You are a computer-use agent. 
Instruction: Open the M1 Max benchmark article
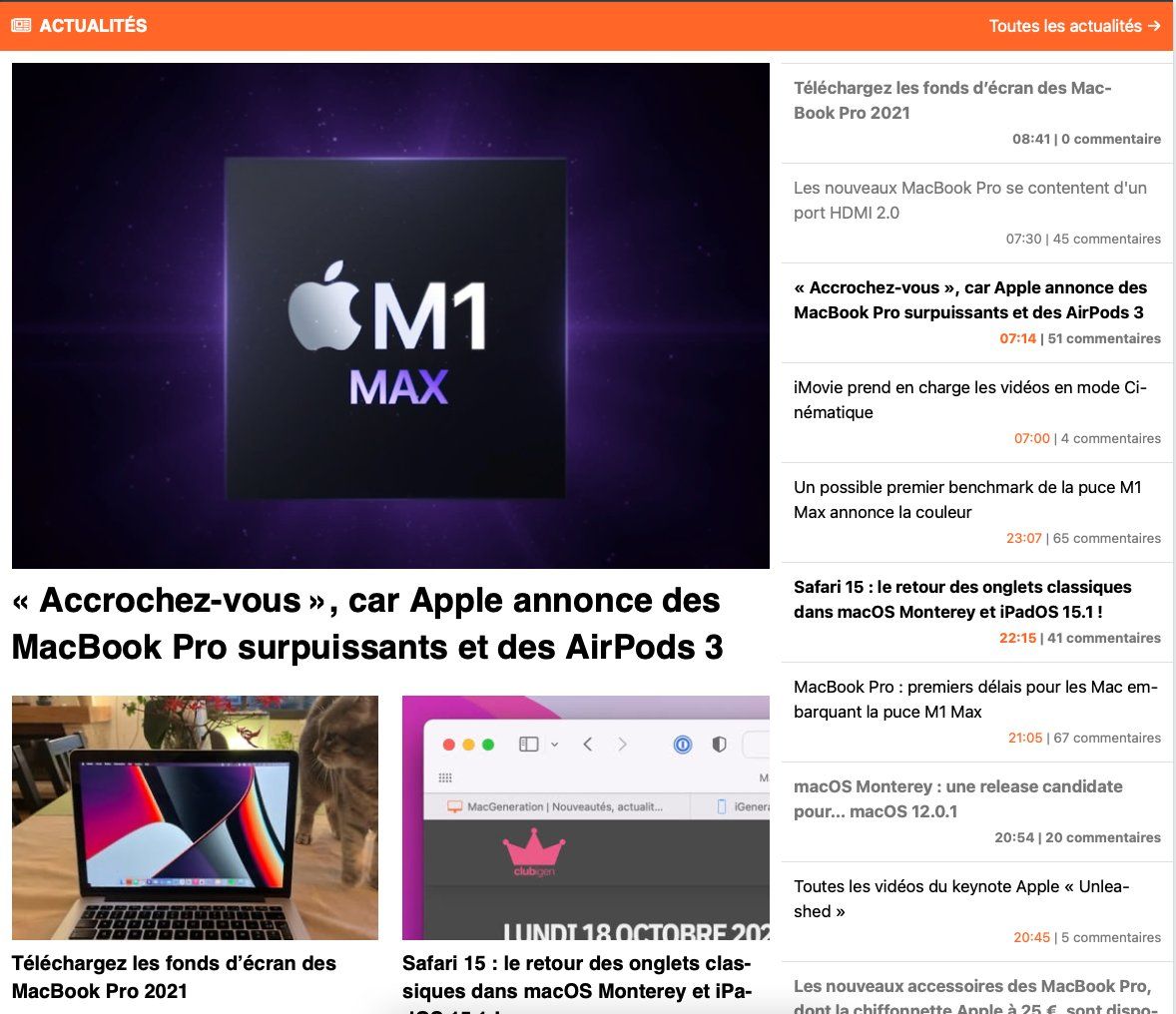966,499
